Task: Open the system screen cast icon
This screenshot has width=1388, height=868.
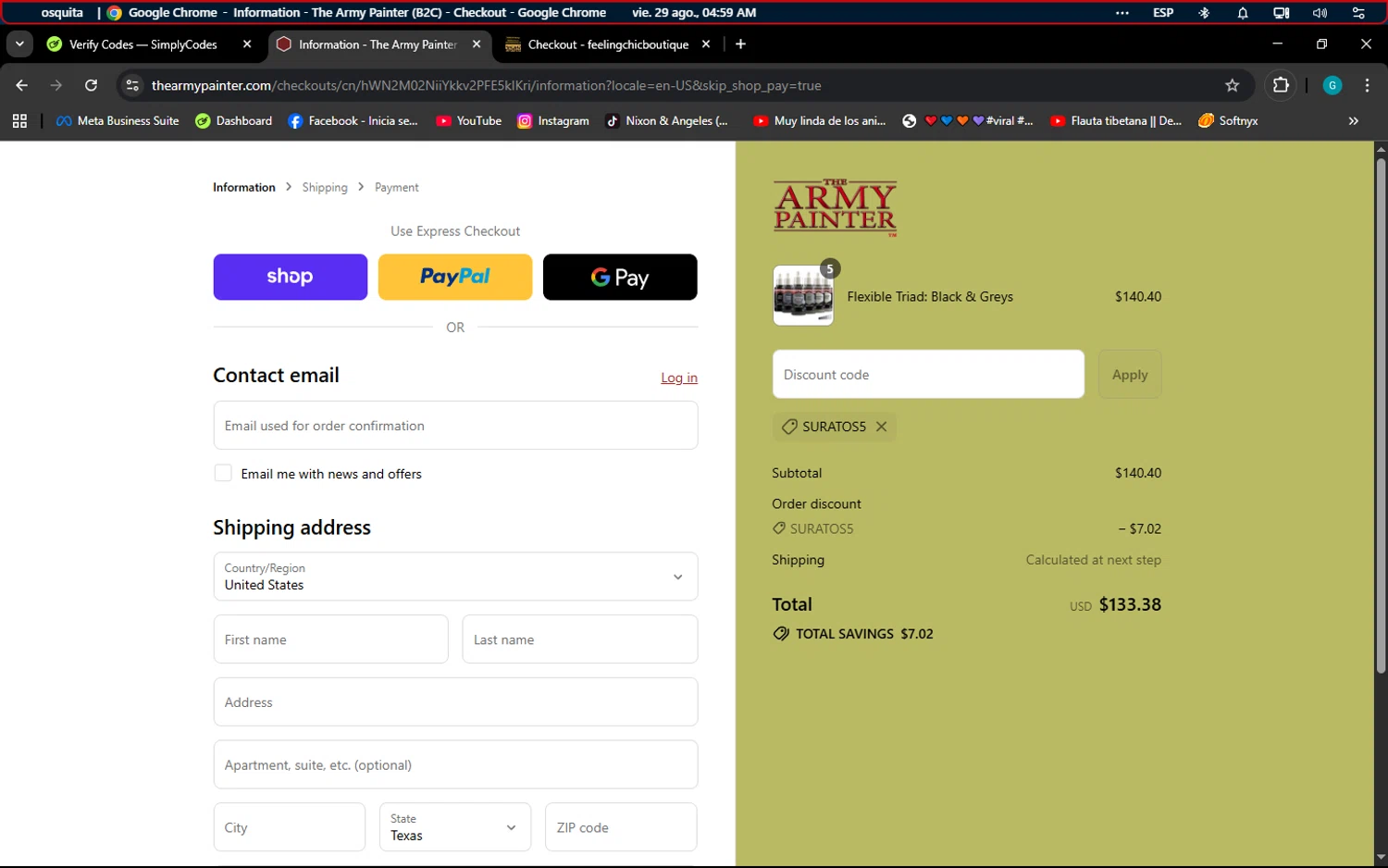Action: click(x=1281, y=13)
